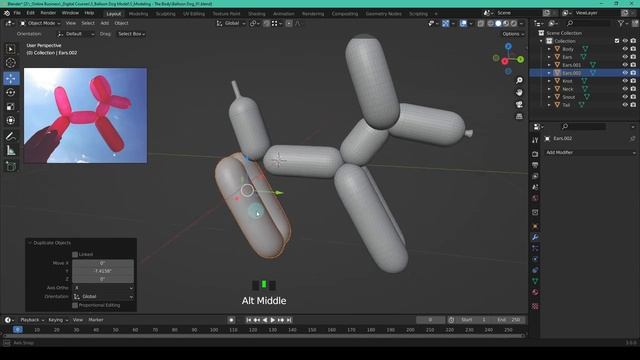
Task: Click the Move Y value field
Action: (x=103, y=271)
